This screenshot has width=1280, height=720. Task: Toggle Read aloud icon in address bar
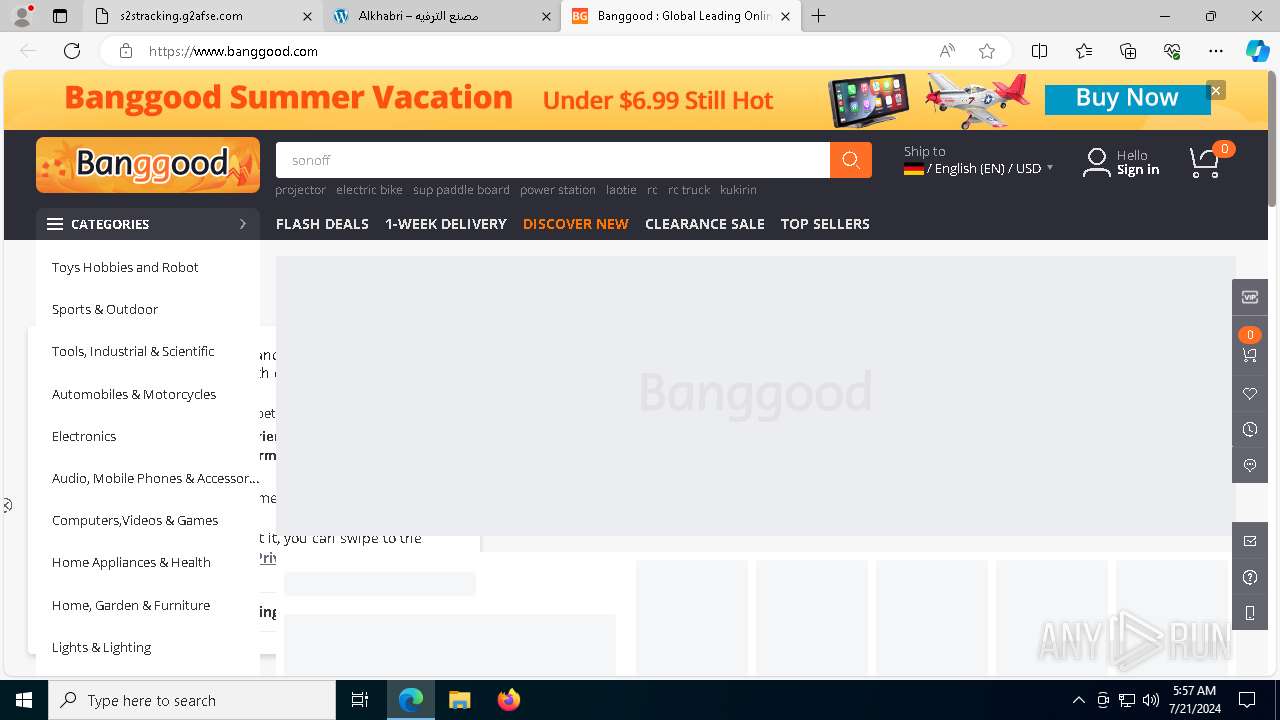point(947,51)
